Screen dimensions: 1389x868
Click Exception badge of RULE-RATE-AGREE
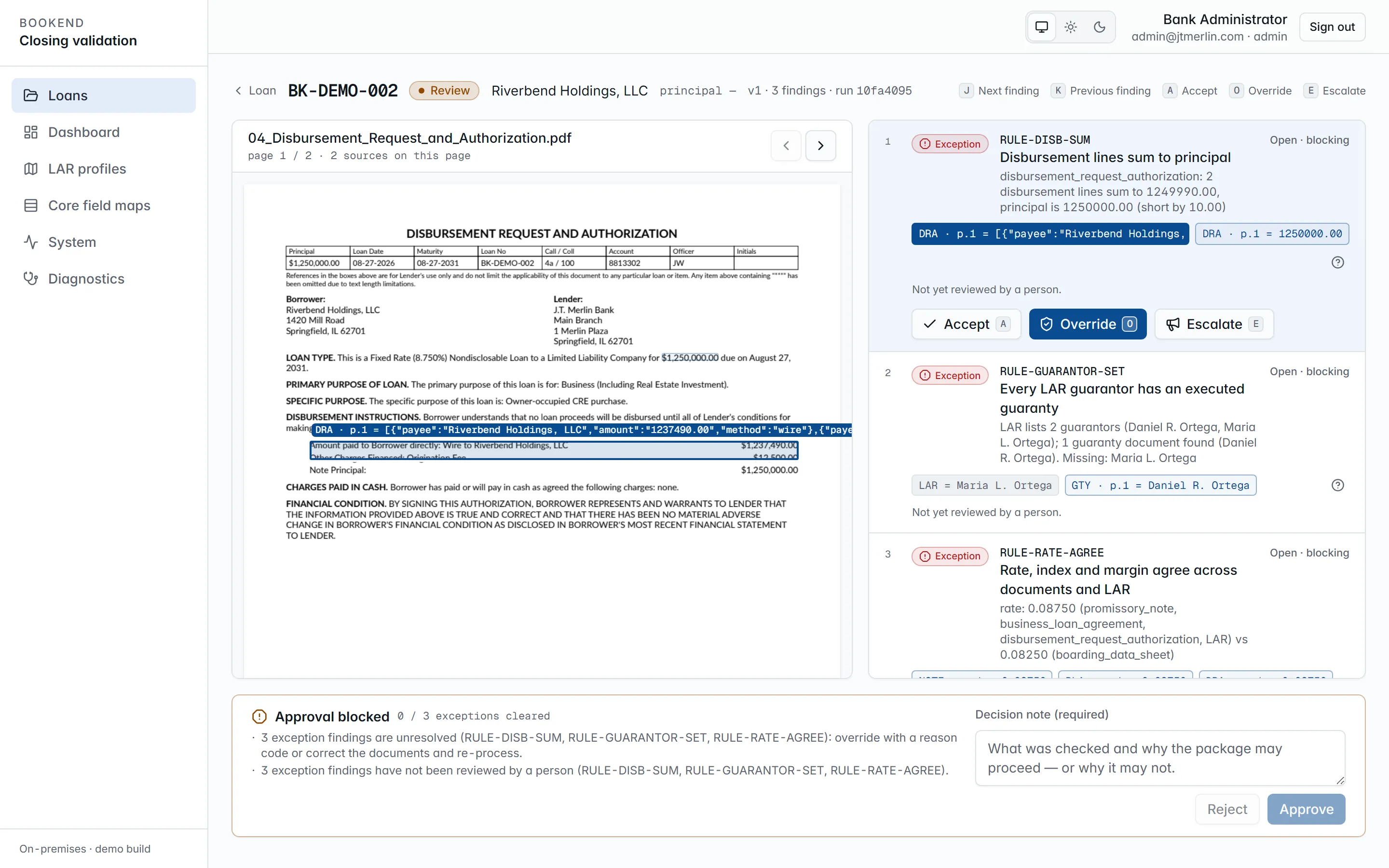950,556
